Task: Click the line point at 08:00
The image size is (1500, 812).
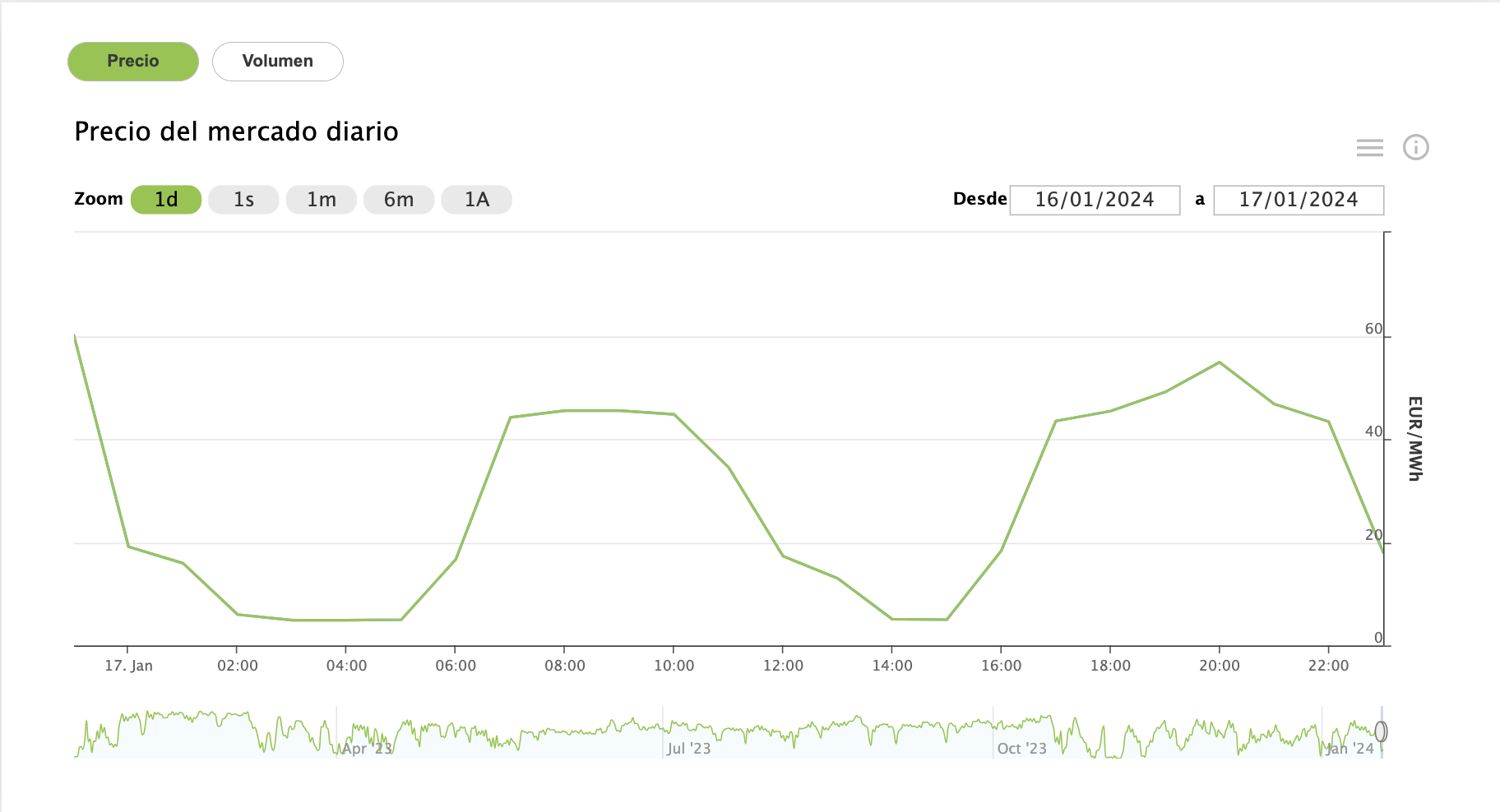Action: pos(564,410)
